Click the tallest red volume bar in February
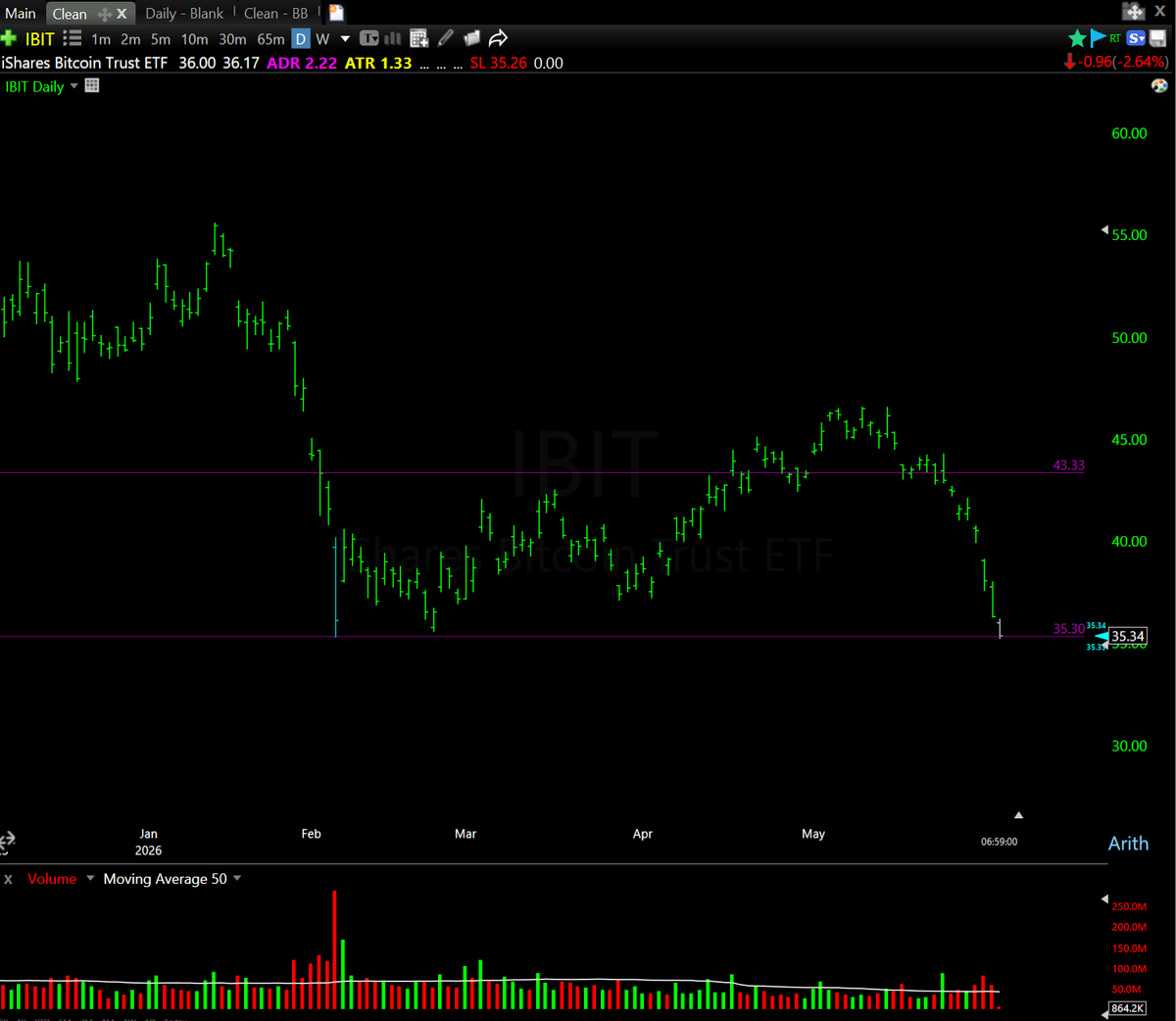 334,949
